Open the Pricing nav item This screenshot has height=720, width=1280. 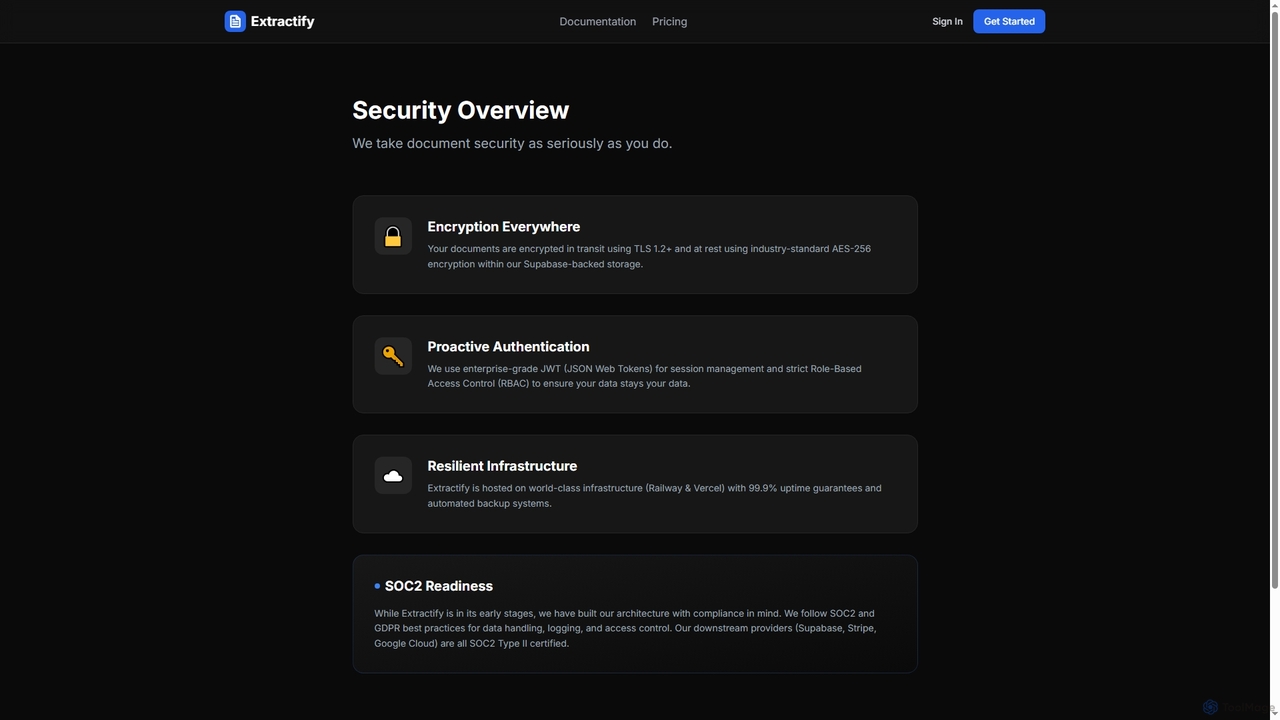coord(669,21)
